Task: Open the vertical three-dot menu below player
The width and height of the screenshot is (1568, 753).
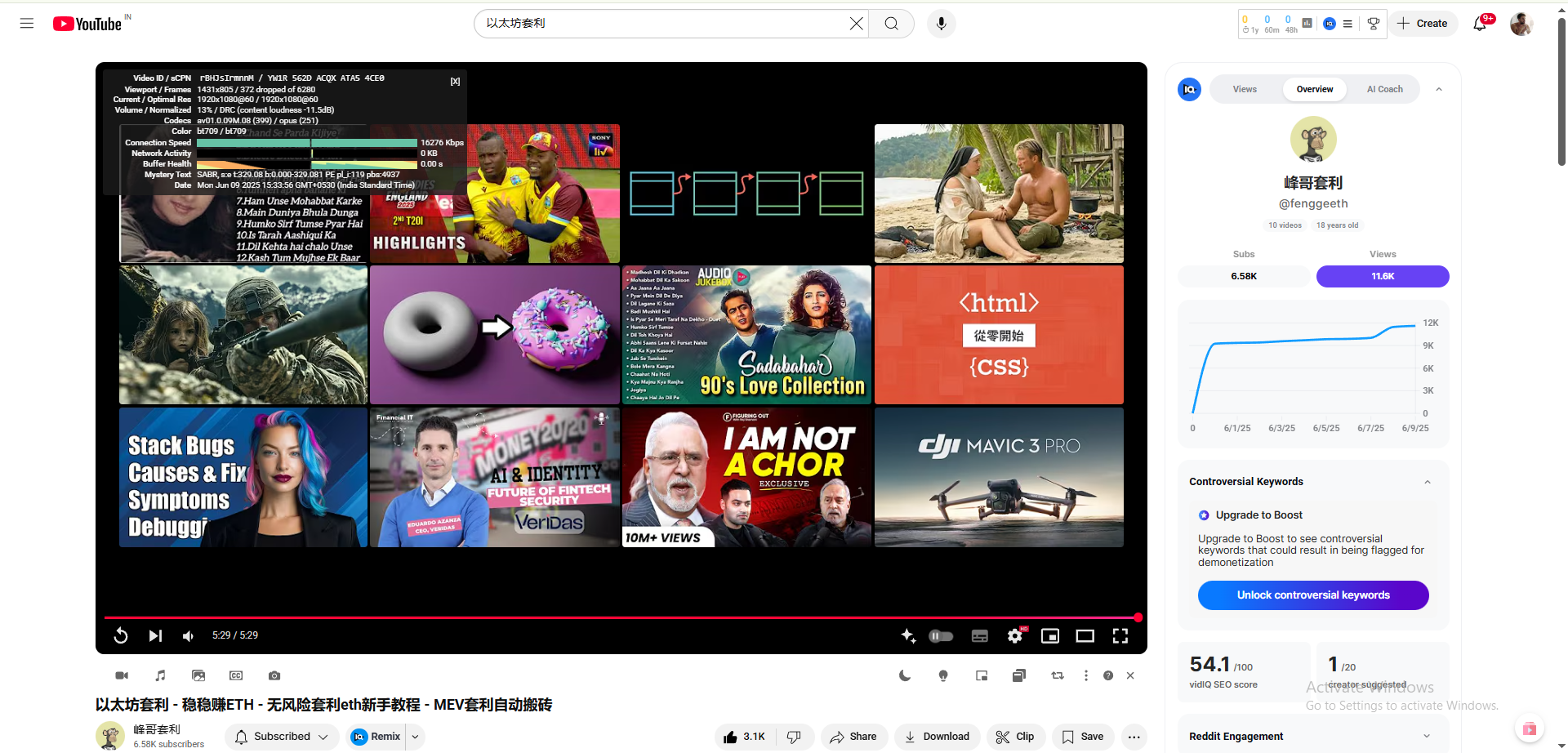Action: click(1086, 675)
